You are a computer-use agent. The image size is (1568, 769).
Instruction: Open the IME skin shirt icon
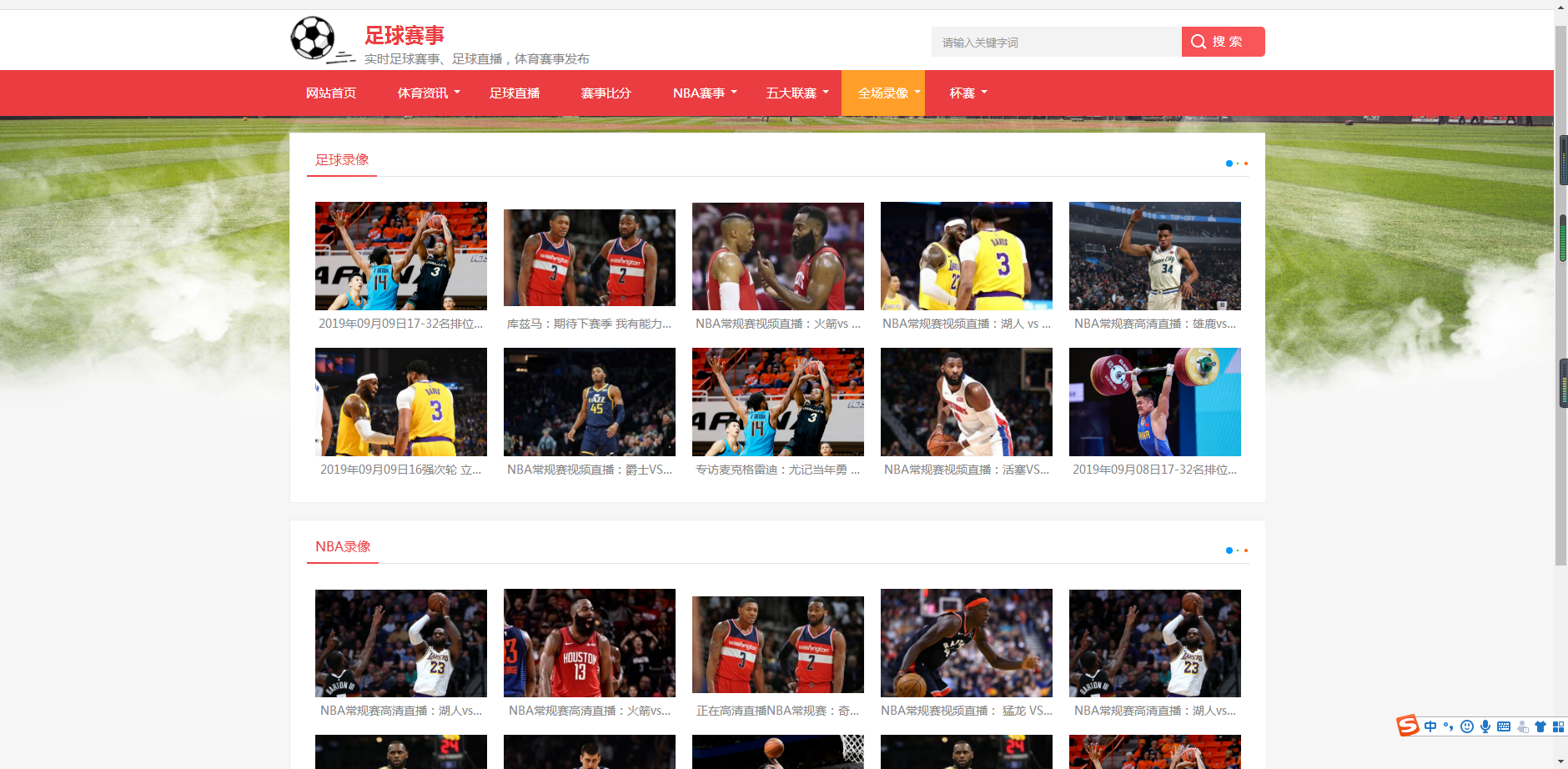pyautogui.click(x=1540, y=726)
